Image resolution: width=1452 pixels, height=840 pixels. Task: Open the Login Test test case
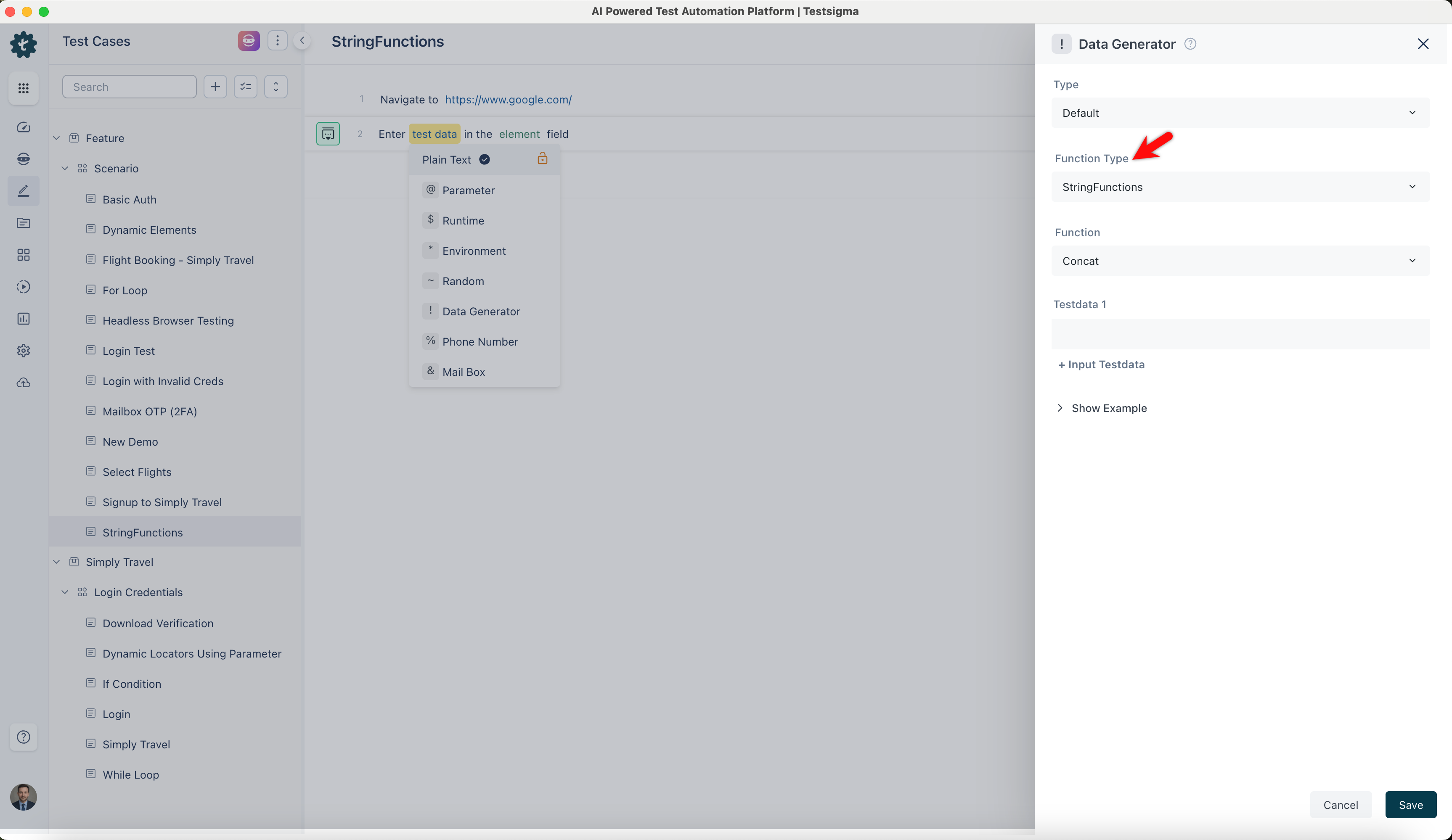128,351
